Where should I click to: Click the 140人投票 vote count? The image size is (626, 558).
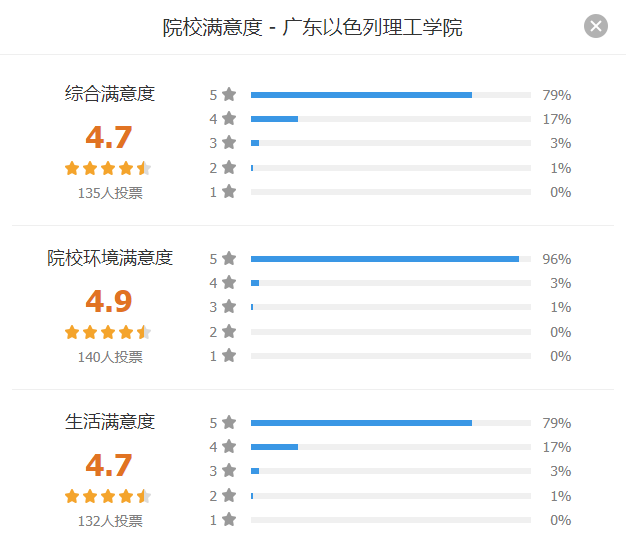[x=110, y=357]
